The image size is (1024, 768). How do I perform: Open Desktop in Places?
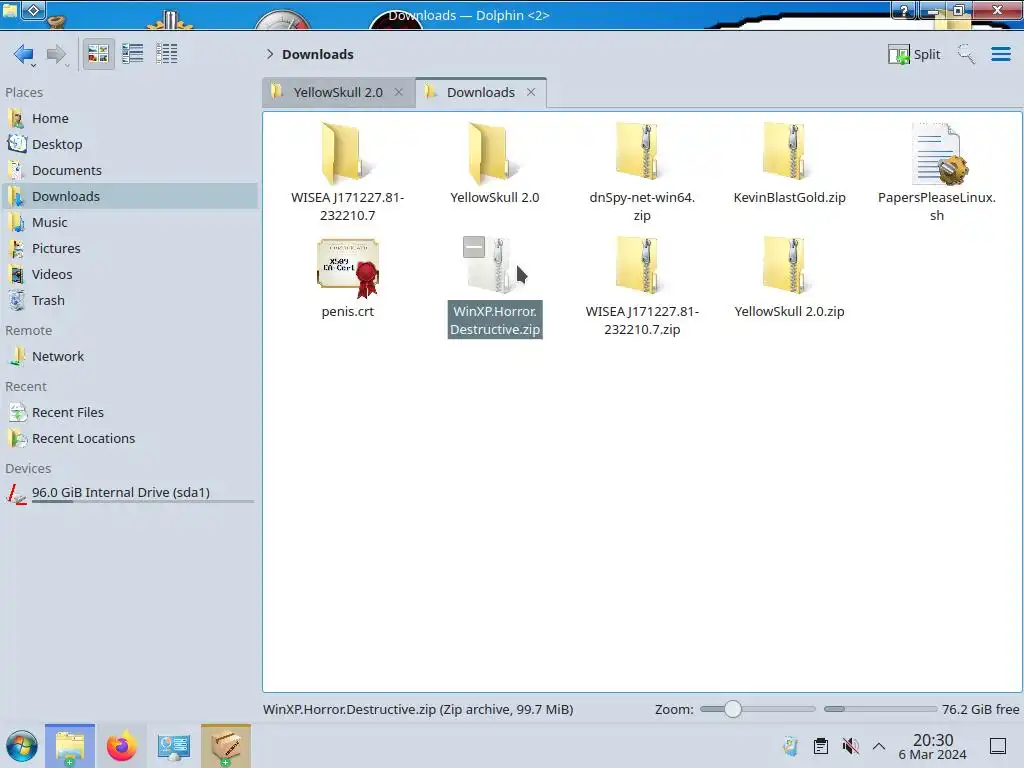[129, 144]
